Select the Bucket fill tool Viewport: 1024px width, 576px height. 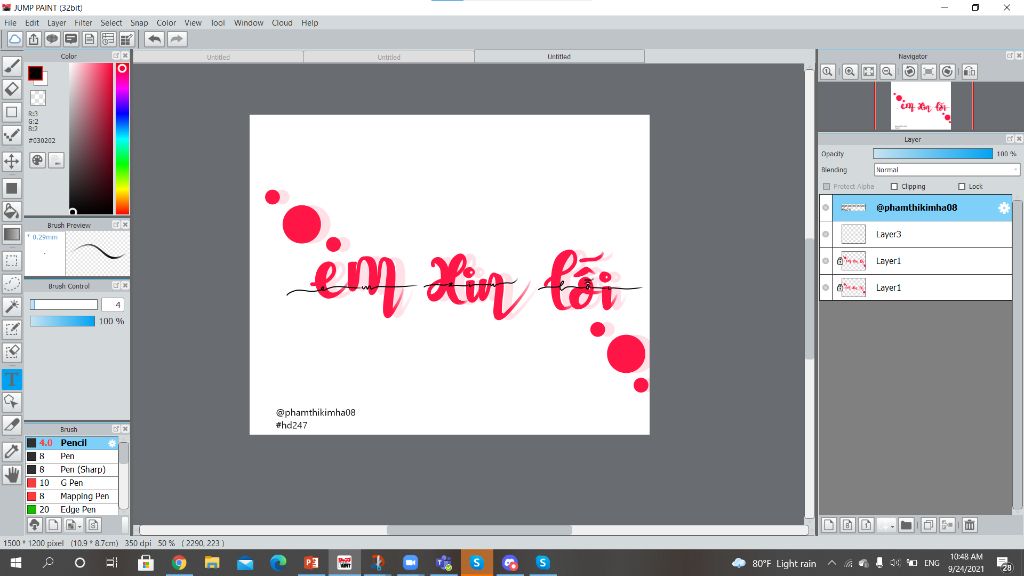(x=12, y=211)
